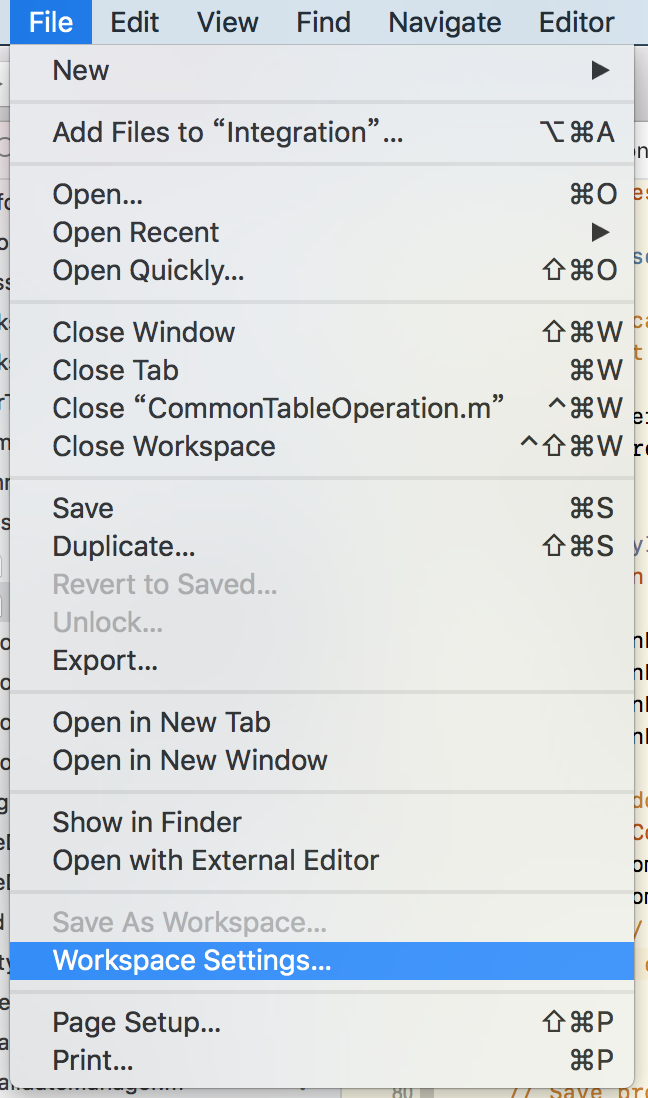
Task: Expand the Open Recent submenu
Action: [x=135, y=233]
